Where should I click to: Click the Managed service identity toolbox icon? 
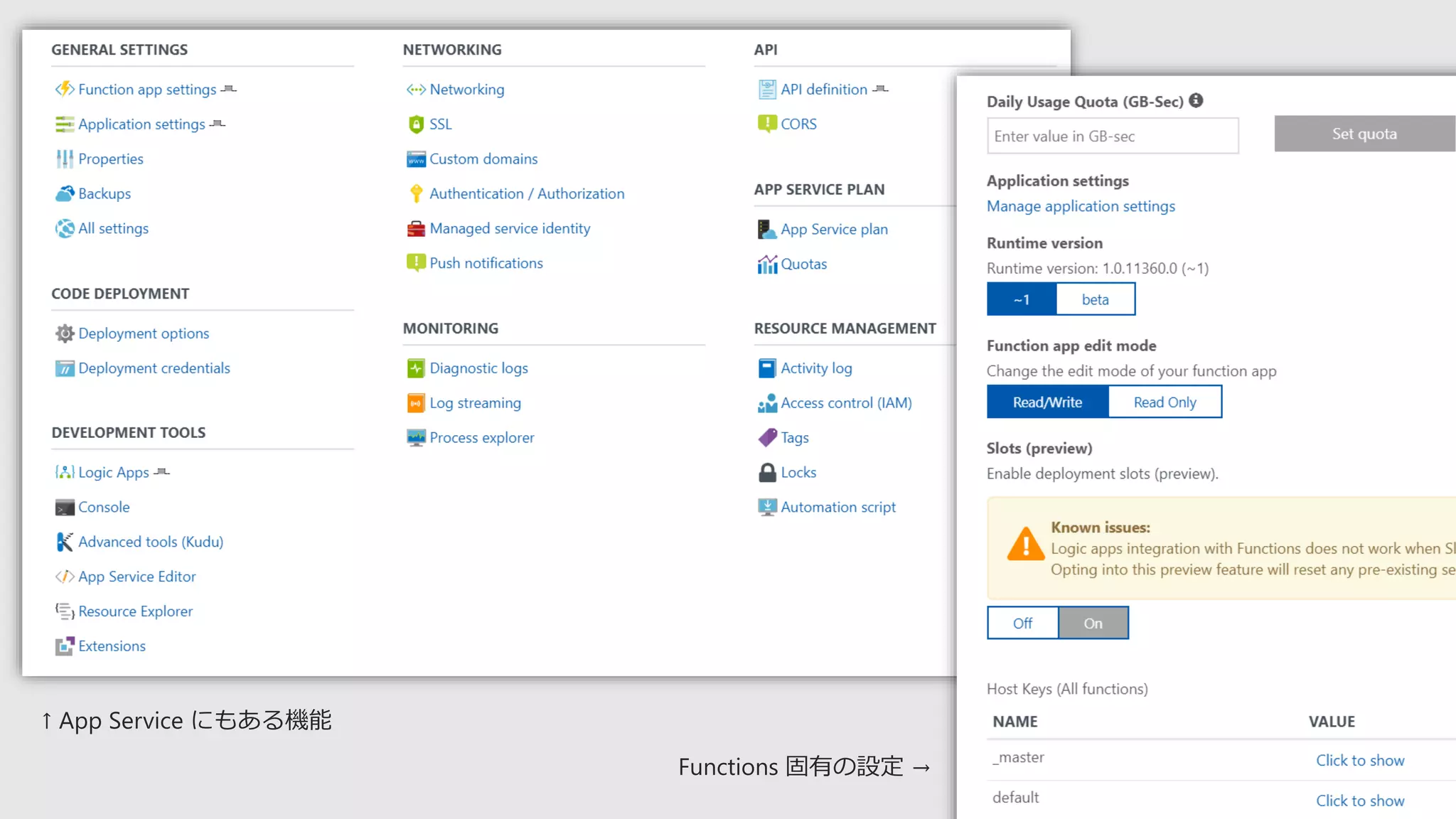416,228
